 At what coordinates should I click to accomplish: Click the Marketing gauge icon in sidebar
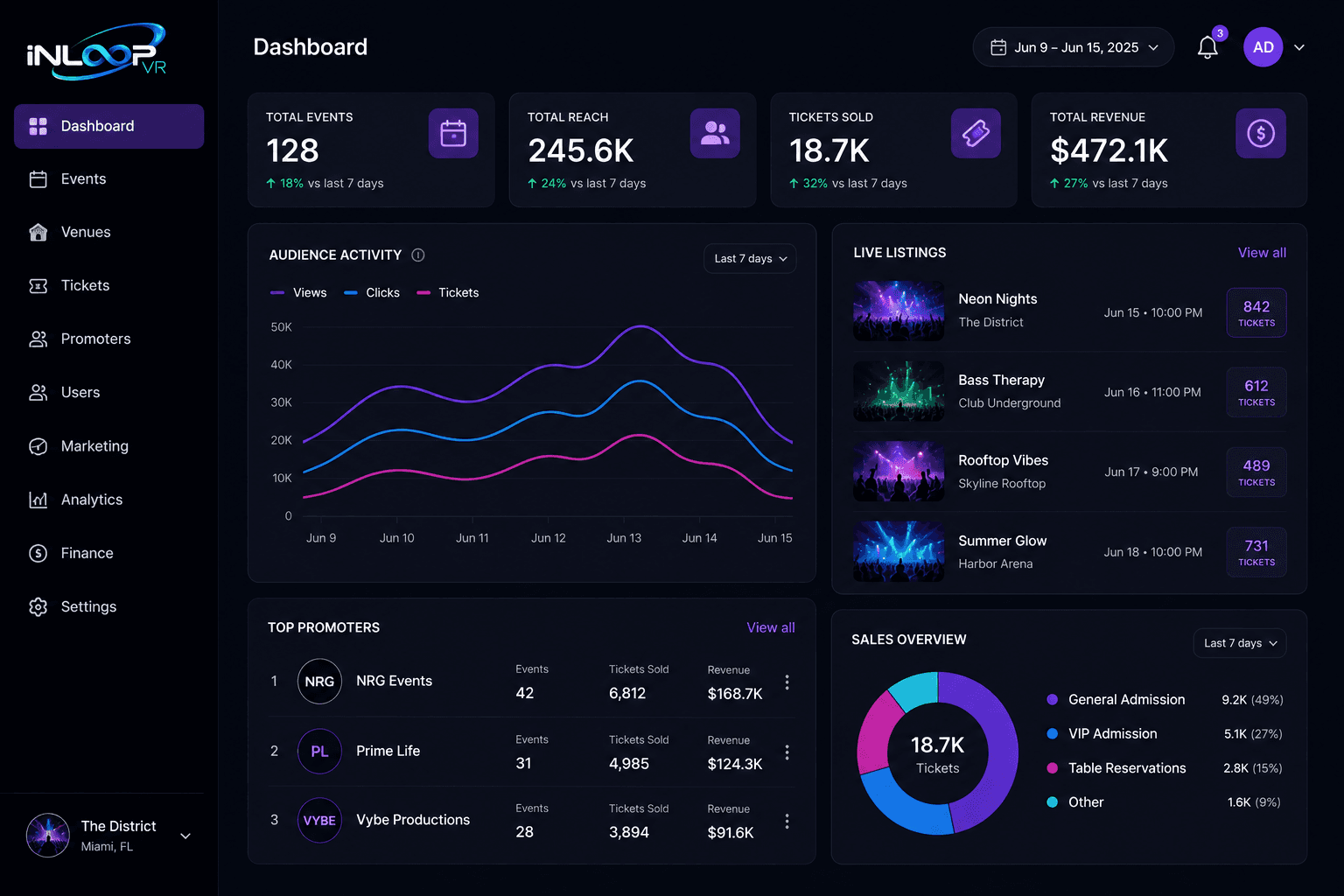pos(38,446)
